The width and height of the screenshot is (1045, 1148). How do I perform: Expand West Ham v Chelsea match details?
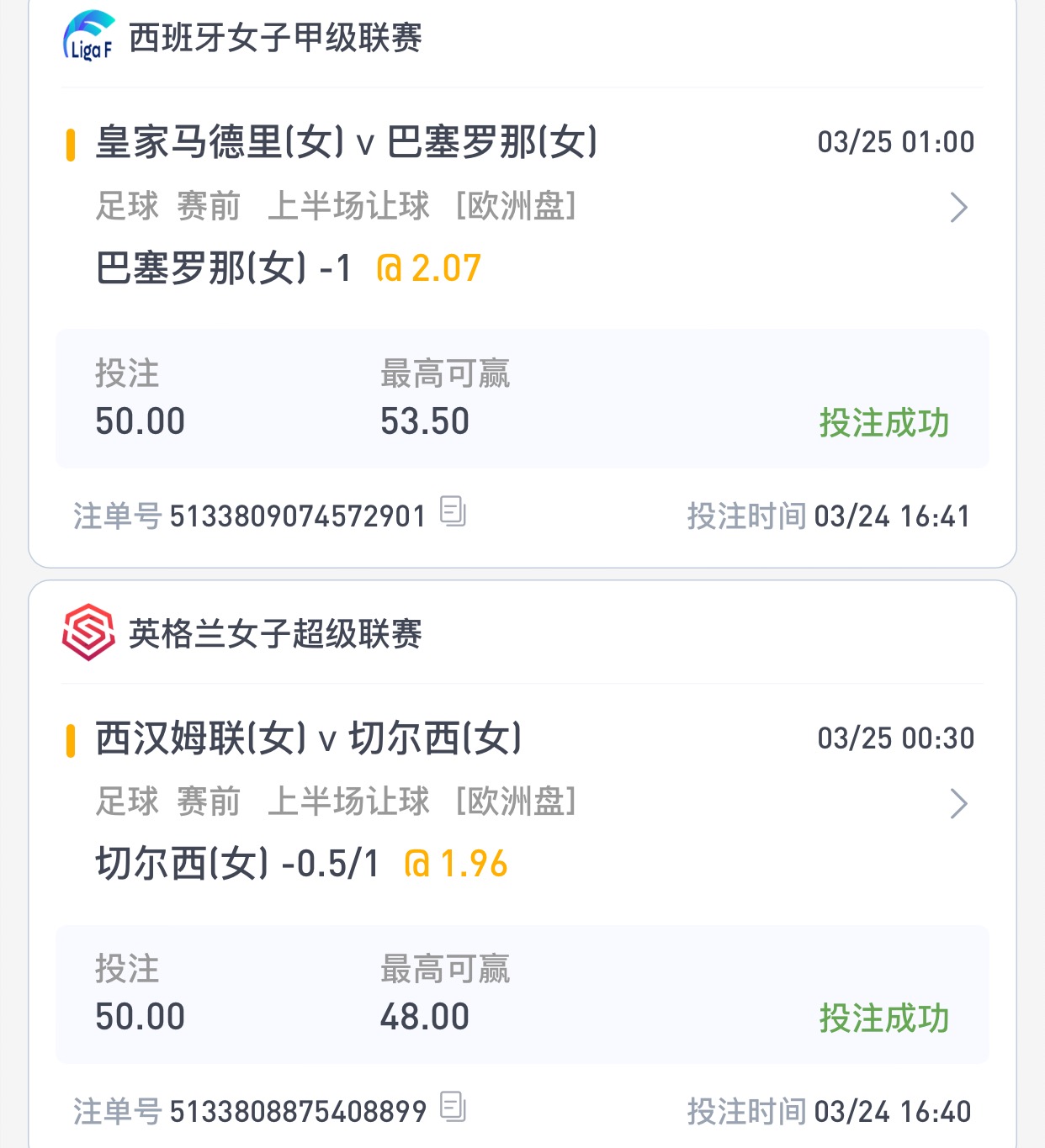tap(958, 804)
